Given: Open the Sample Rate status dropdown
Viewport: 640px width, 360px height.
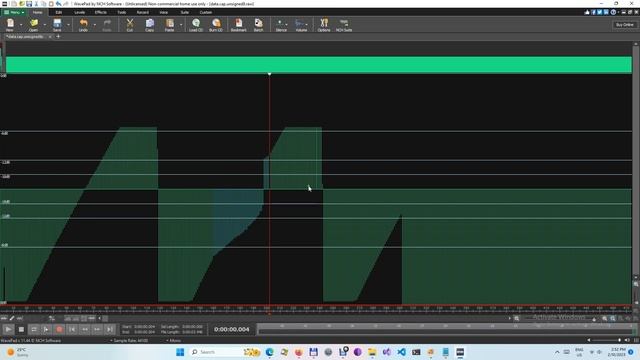Looking at the screenshot, I should pos(129,340).
